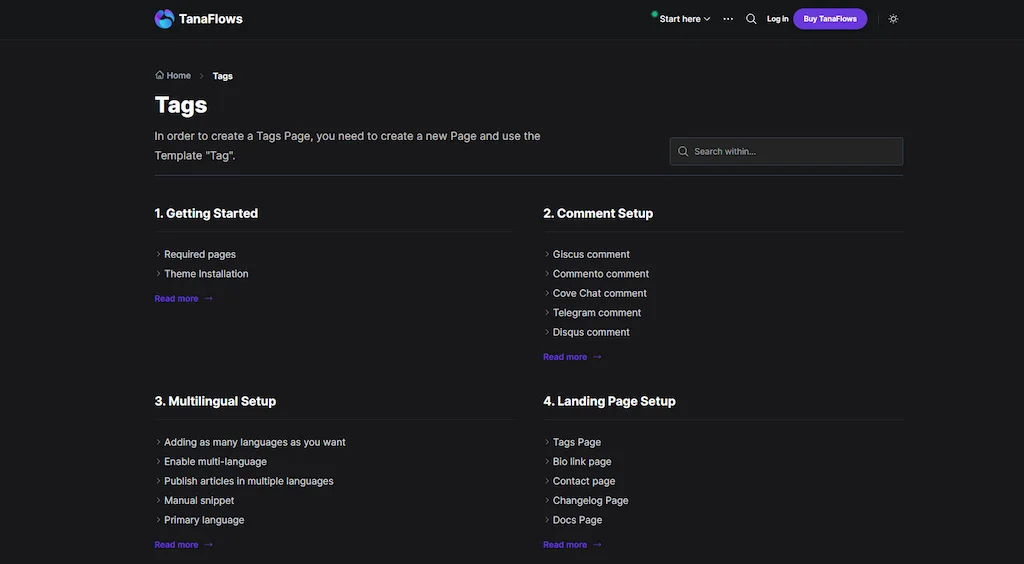This screenshot has width=1024, height=564.
Task: Click Read more under Multilingual Setup
Action: point(184,544)
